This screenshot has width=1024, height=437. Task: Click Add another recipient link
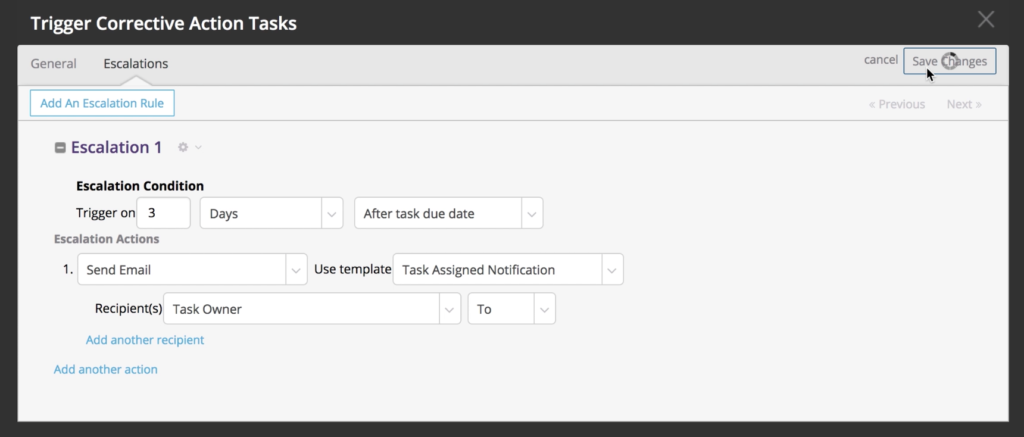144,340
